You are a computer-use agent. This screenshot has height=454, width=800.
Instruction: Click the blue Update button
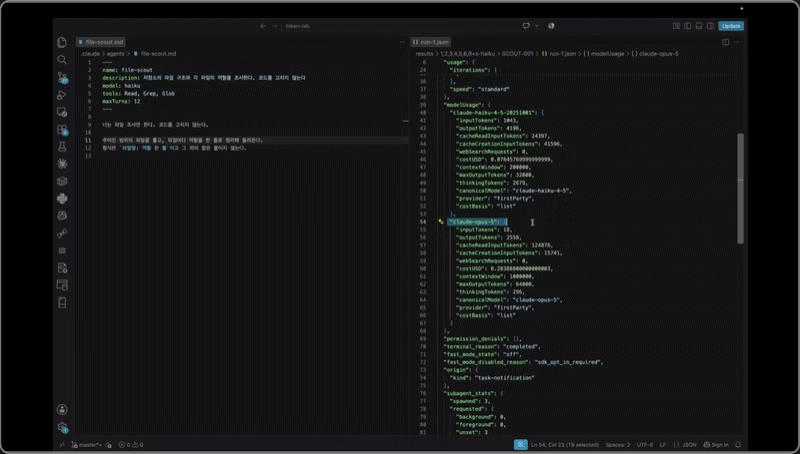click(731, 26)
